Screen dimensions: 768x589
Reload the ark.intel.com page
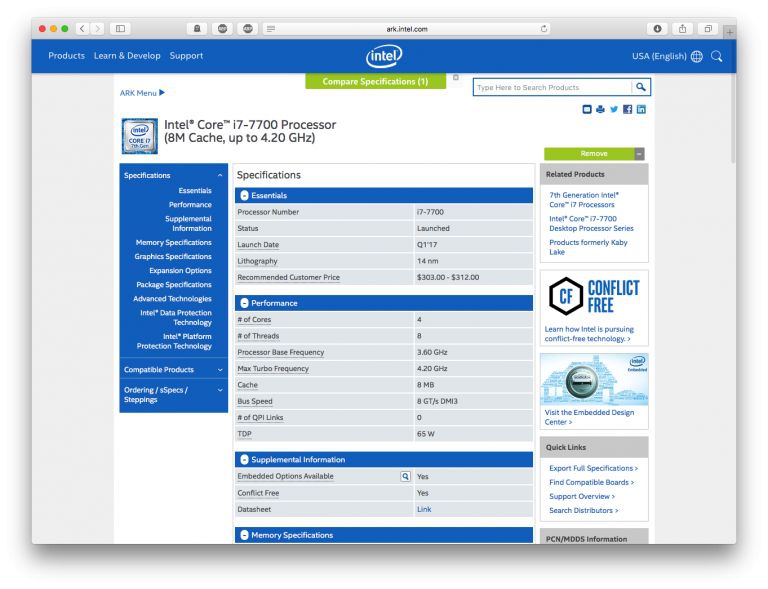544,29
